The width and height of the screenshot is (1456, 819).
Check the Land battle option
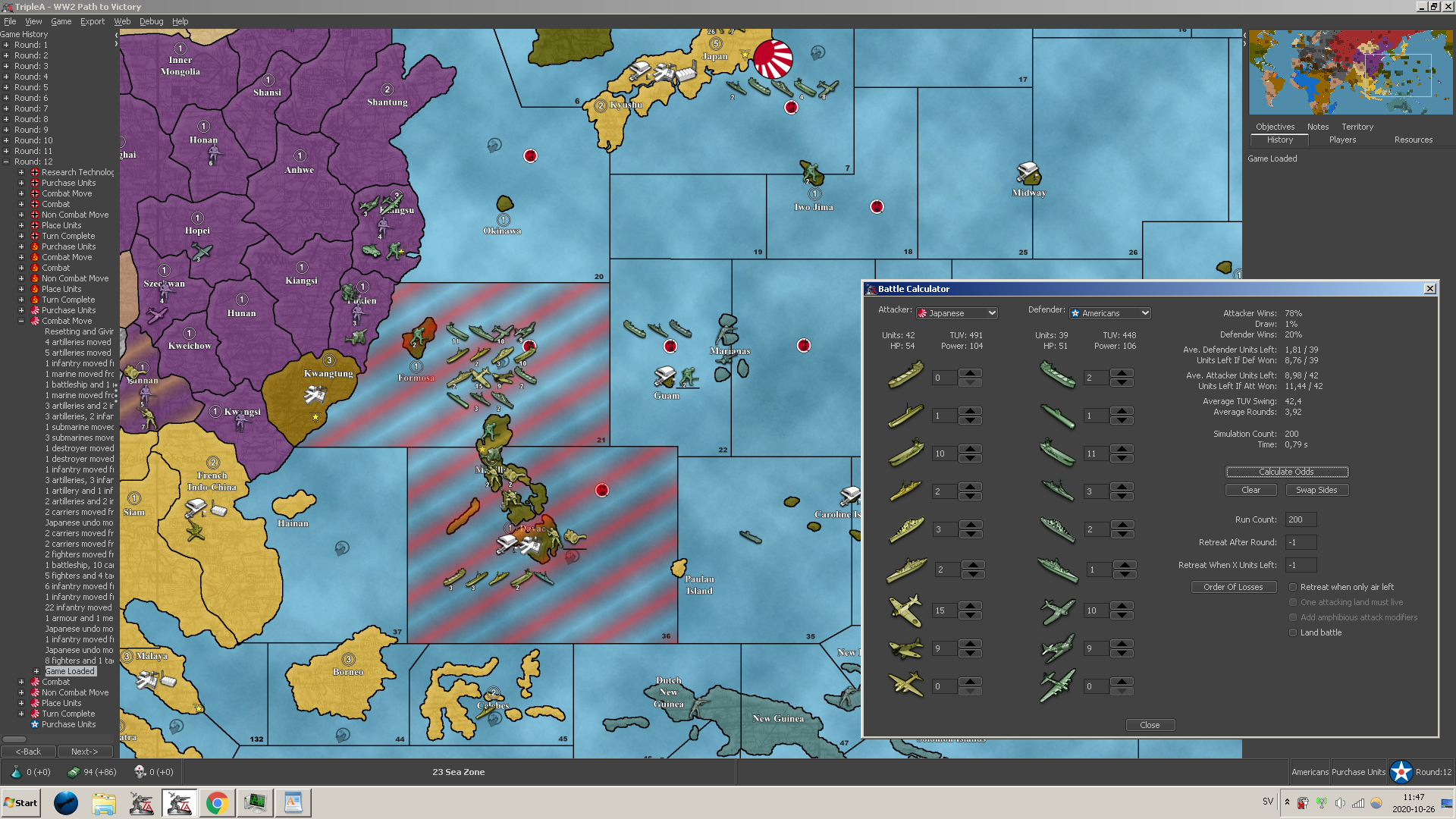click(1293, 632)
